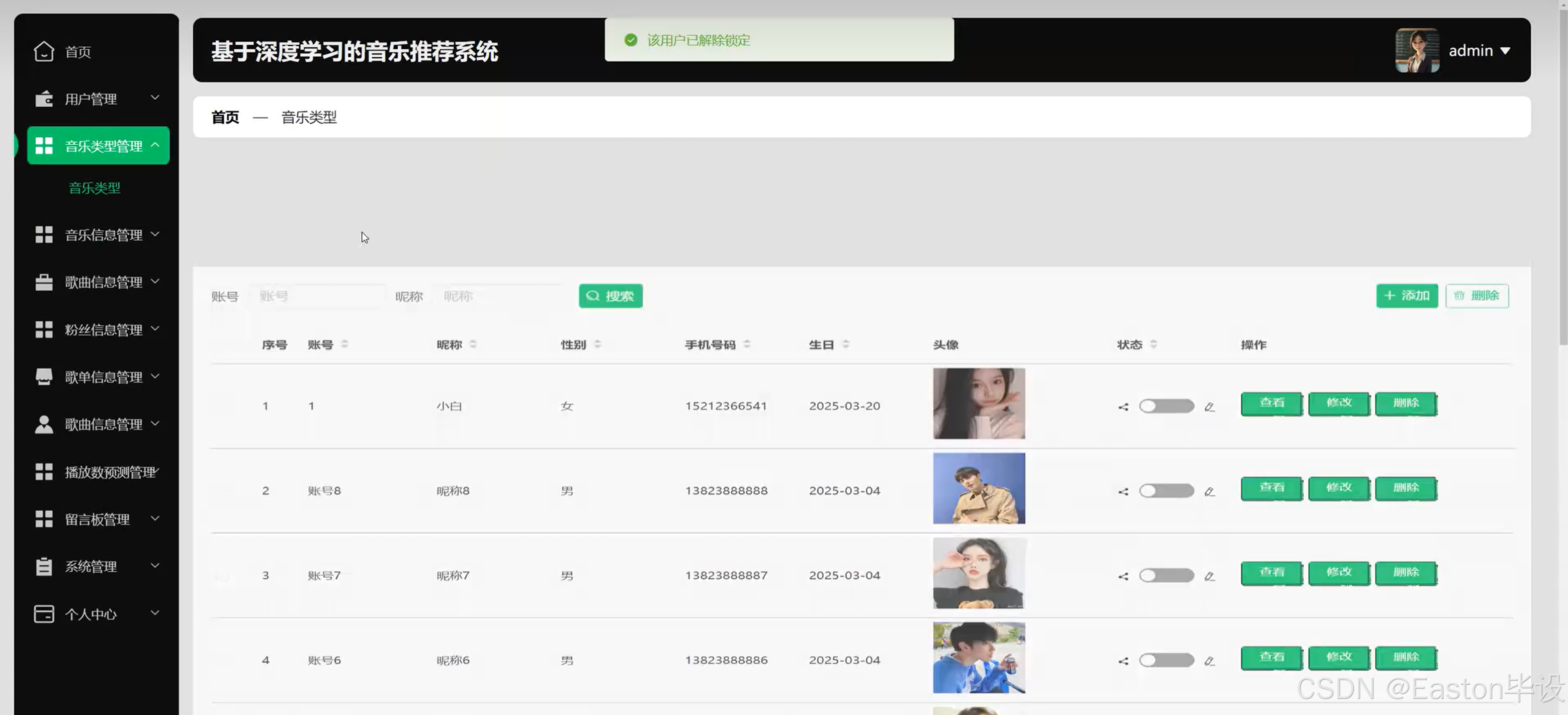Screen dimensions: 1568x715
Task: Click the clipboard icon beside 系统管理
Action: coord(44,567)
